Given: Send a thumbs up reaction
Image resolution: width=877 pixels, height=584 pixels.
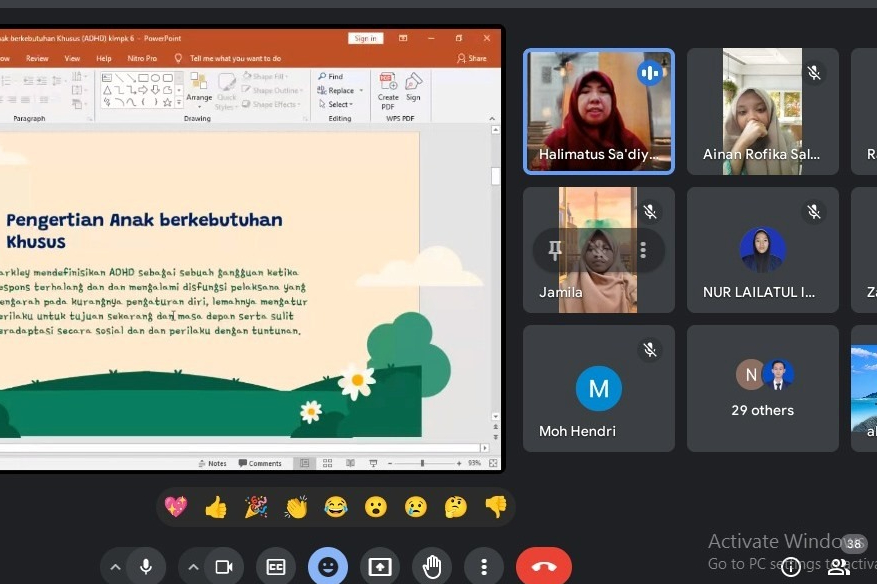Looking at the screenshot, I should (216, 507).
